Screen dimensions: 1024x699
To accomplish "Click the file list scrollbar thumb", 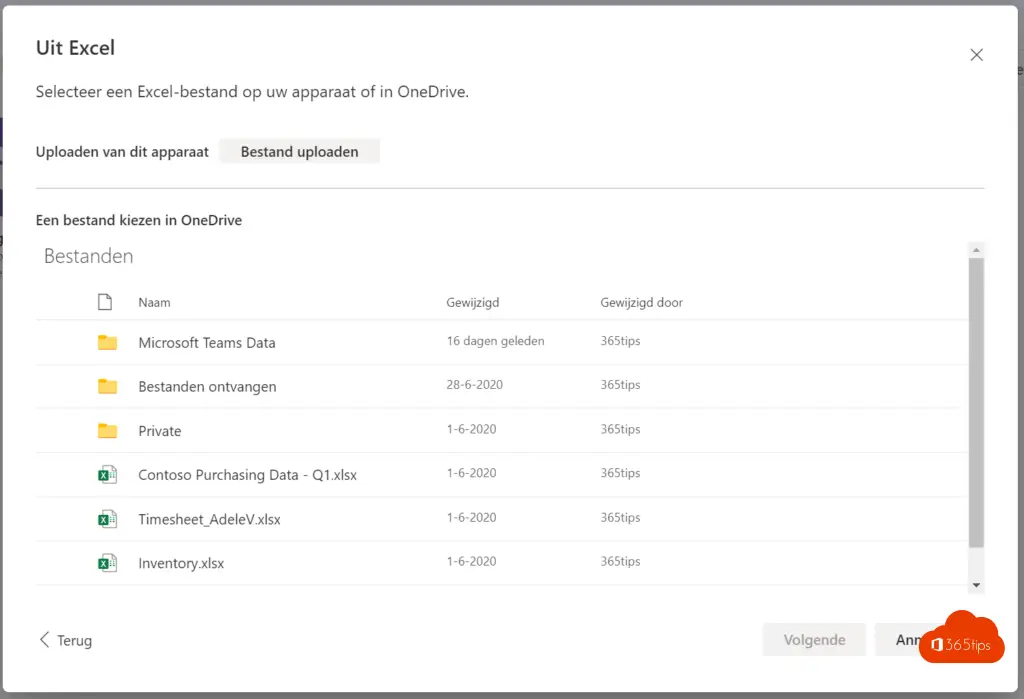I will coord(976,402).
